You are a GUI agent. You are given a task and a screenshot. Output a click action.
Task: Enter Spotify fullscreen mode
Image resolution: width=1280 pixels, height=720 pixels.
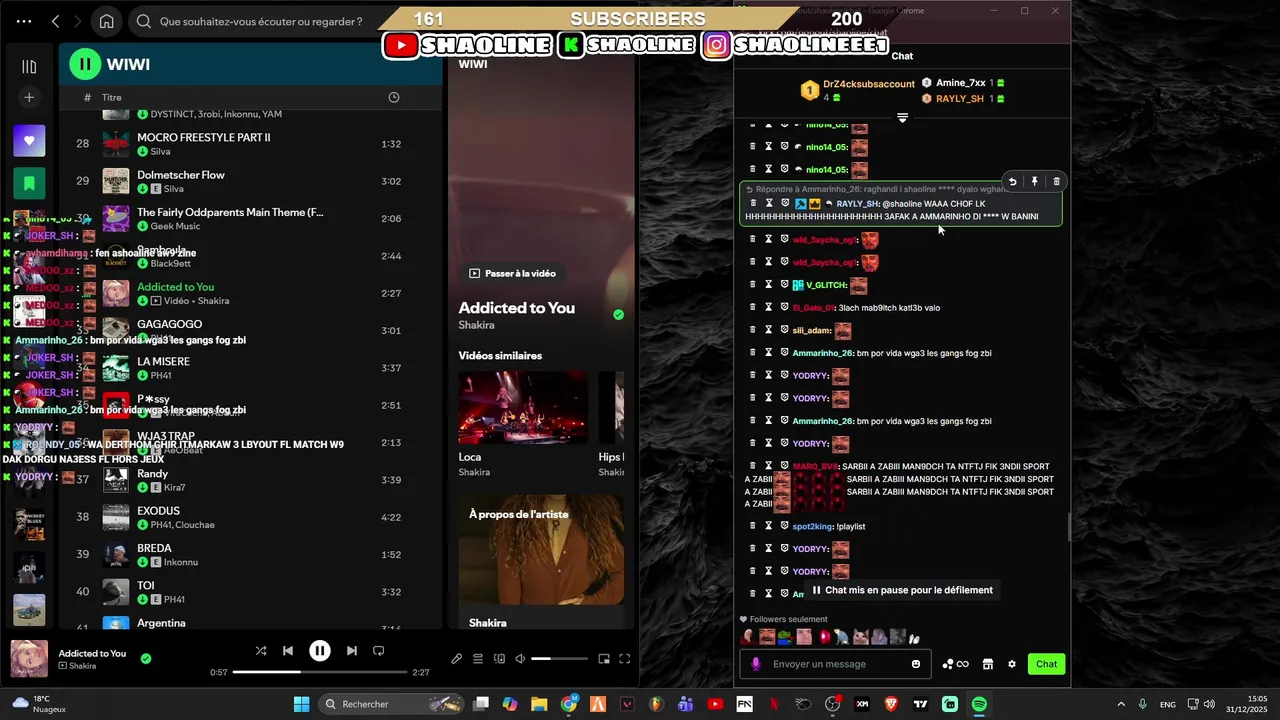pyautogui.click(x=625, y=659)
